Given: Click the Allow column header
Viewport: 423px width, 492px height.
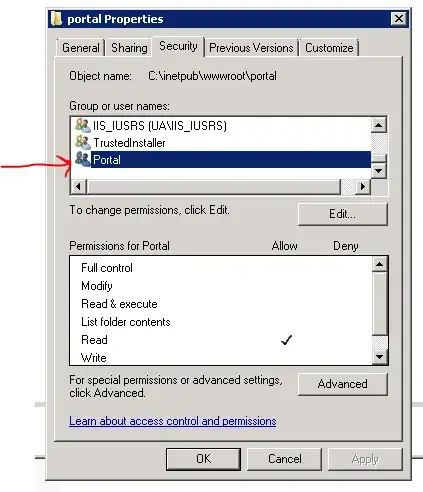Looking at the screenshot, I should coord(284,246).
